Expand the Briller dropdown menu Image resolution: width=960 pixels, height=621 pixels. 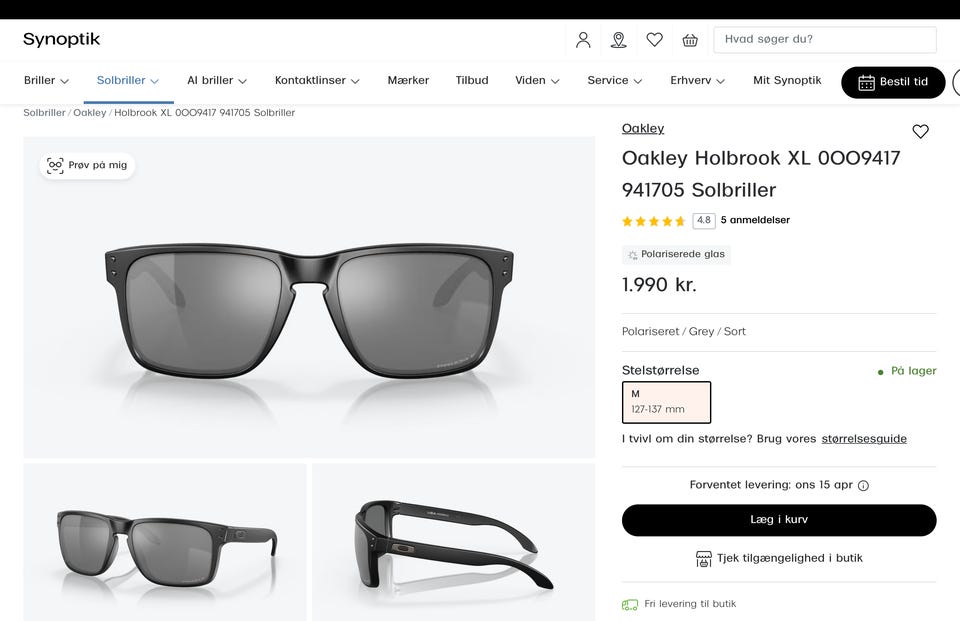pyautogui.click(x=46, y=81)
